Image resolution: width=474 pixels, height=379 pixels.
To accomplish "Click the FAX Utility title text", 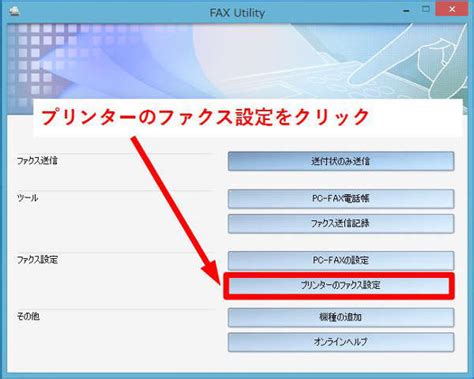I will [237, 13].
